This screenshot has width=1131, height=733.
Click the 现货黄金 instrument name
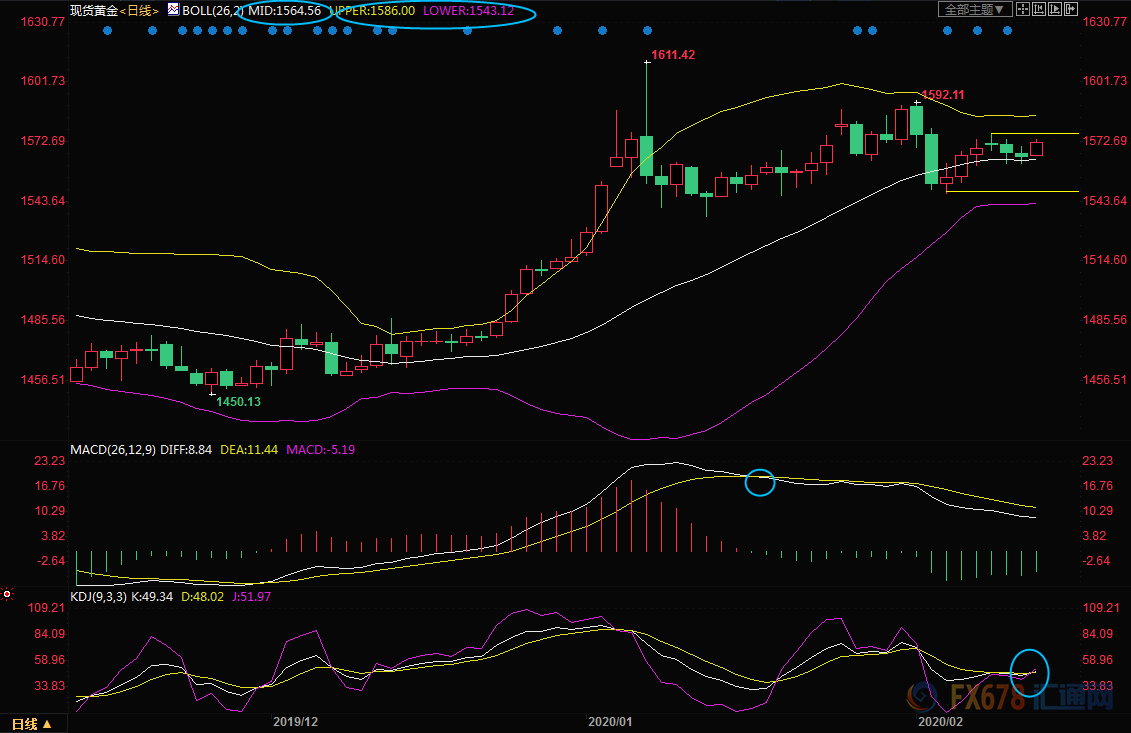(94, 11)
